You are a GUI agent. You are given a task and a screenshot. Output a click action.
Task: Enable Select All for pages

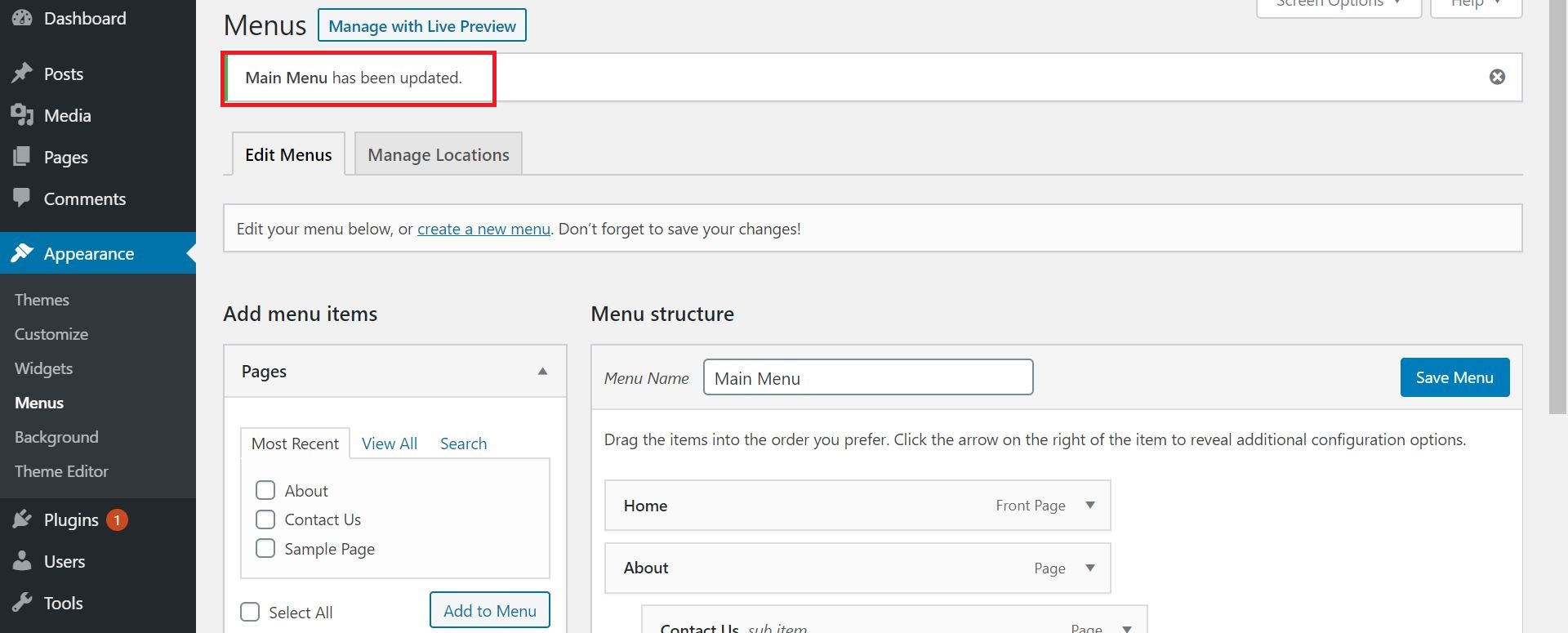tap(250, 612)
